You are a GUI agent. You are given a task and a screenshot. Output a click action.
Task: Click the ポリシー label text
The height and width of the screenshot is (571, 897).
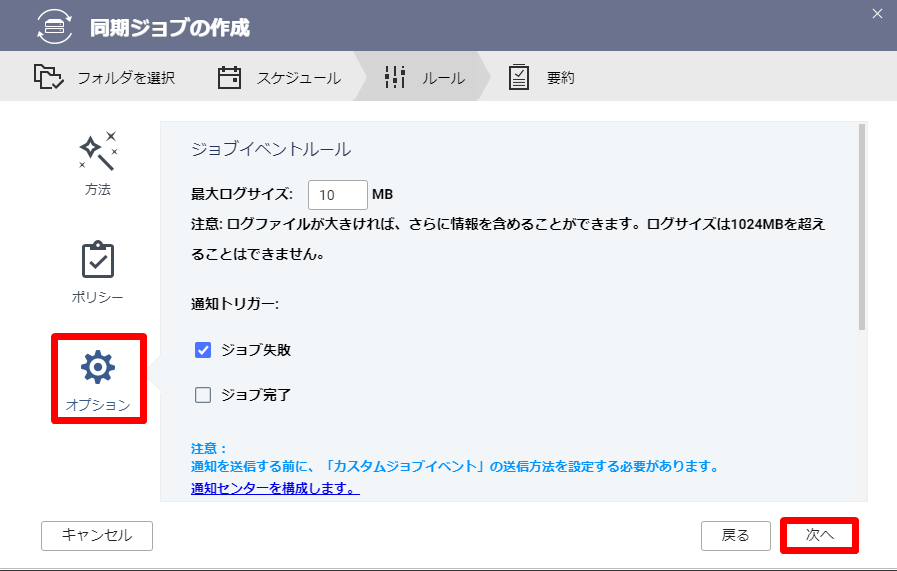point(97,297)
